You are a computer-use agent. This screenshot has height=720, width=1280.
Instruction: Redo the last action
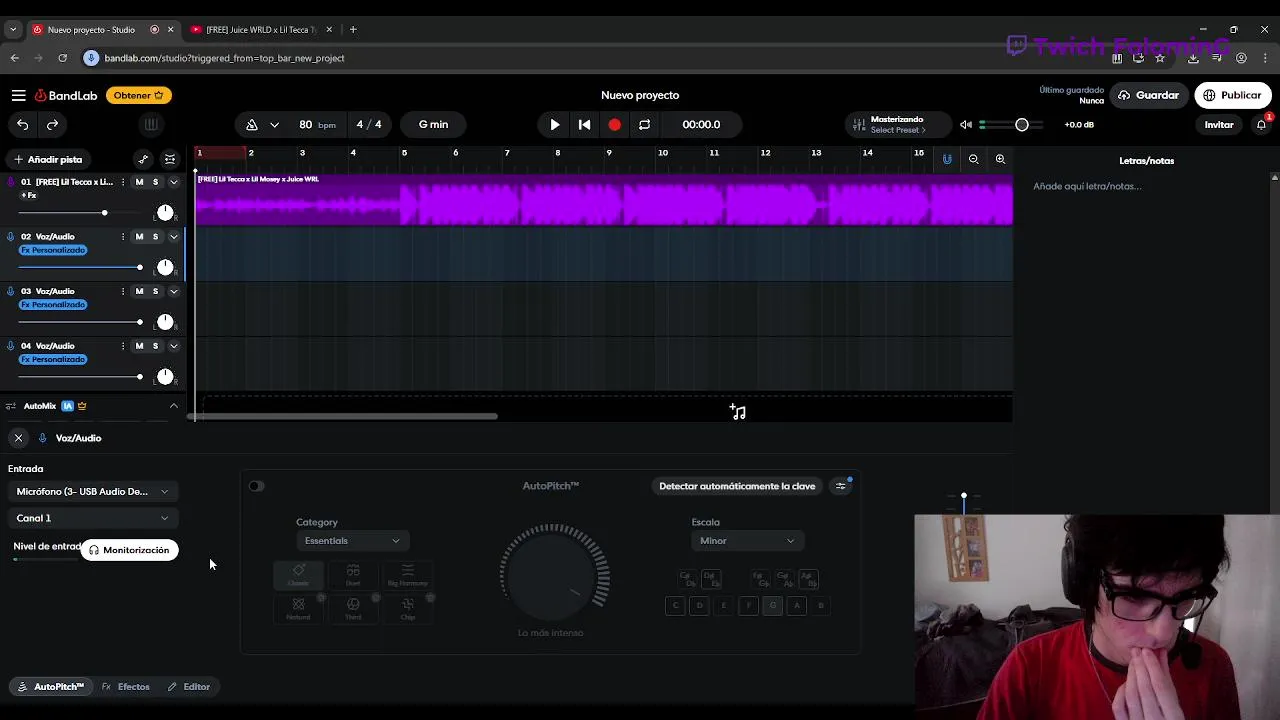click(x=52, y=124)
